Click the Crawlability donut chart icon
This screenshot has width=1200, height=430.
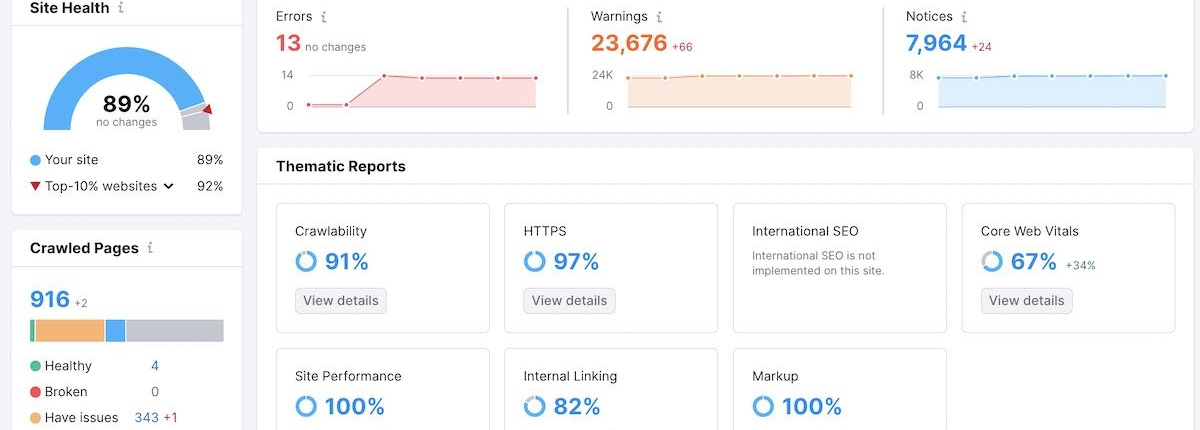306,262
